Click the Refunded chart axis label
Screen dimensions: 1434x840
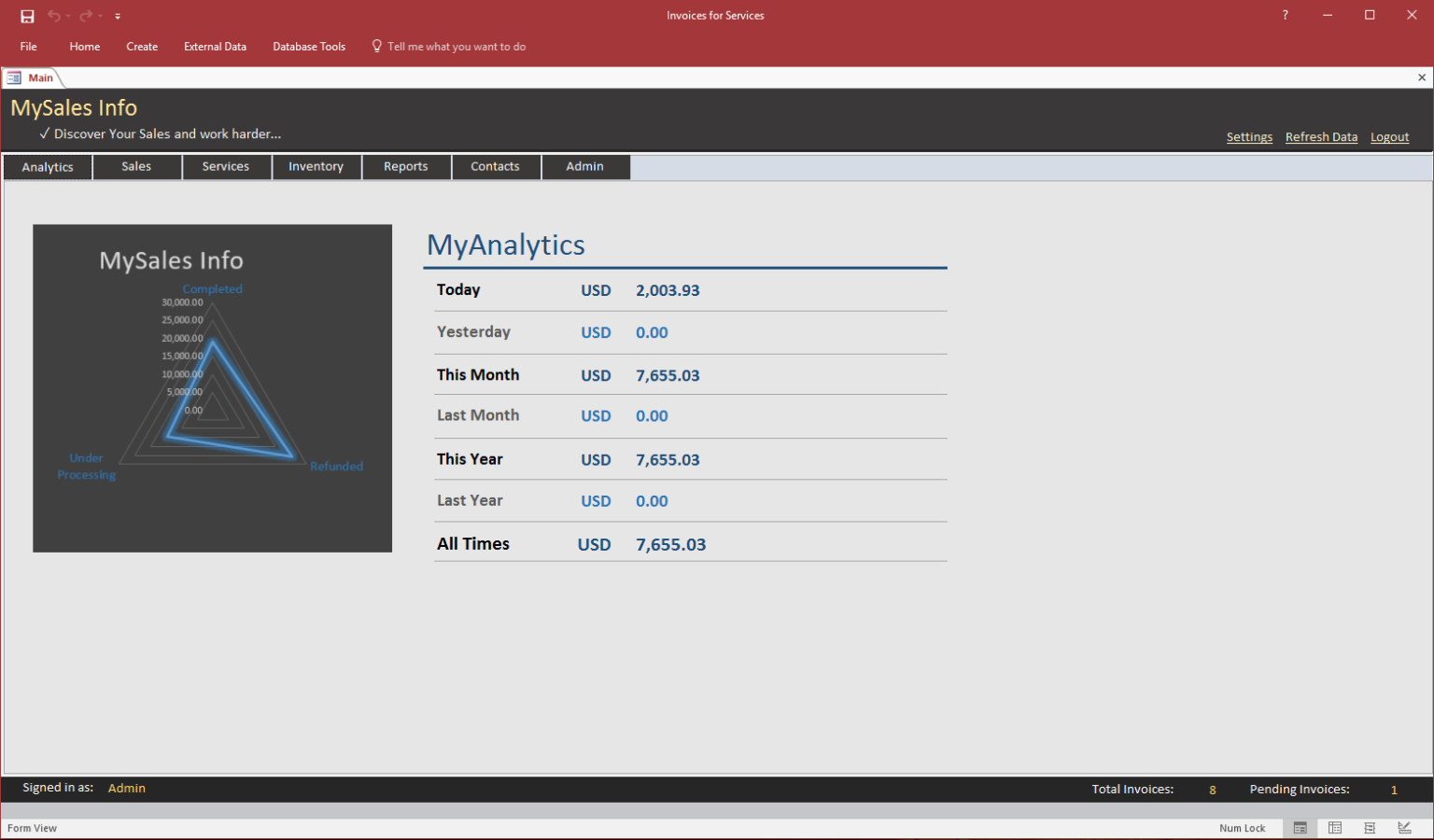pyautogui.click(x=336, y=466)
